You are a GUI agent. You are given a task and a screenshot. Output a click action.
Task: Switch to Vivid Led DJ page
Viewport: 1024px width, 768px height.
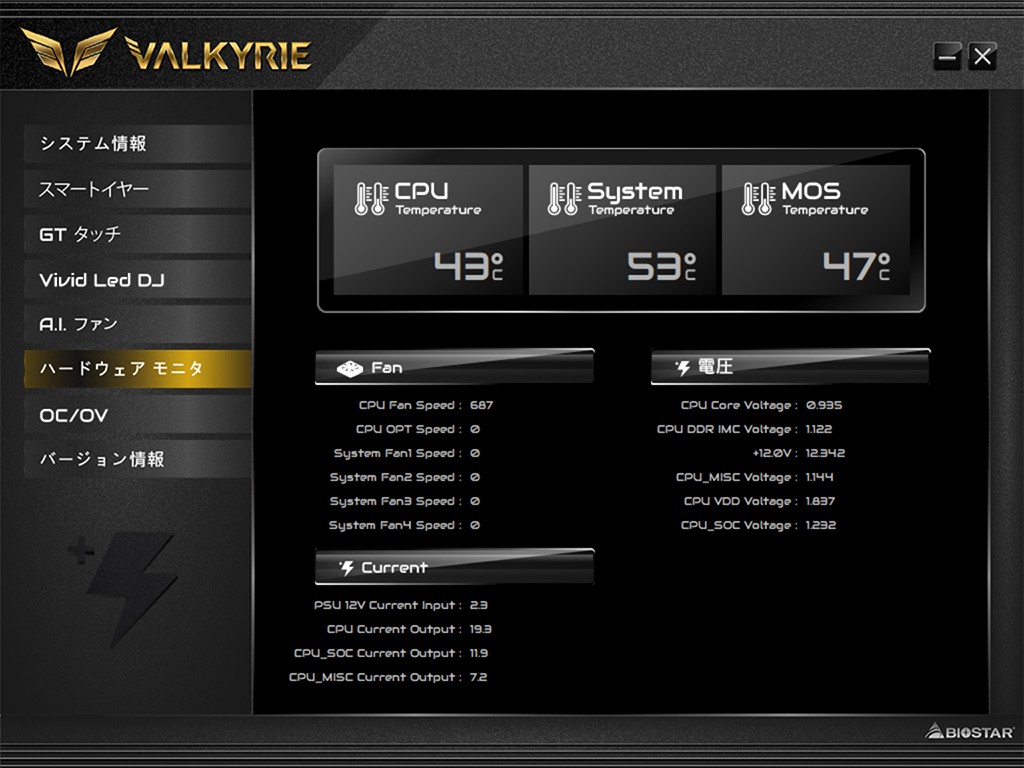pos(138,280)
